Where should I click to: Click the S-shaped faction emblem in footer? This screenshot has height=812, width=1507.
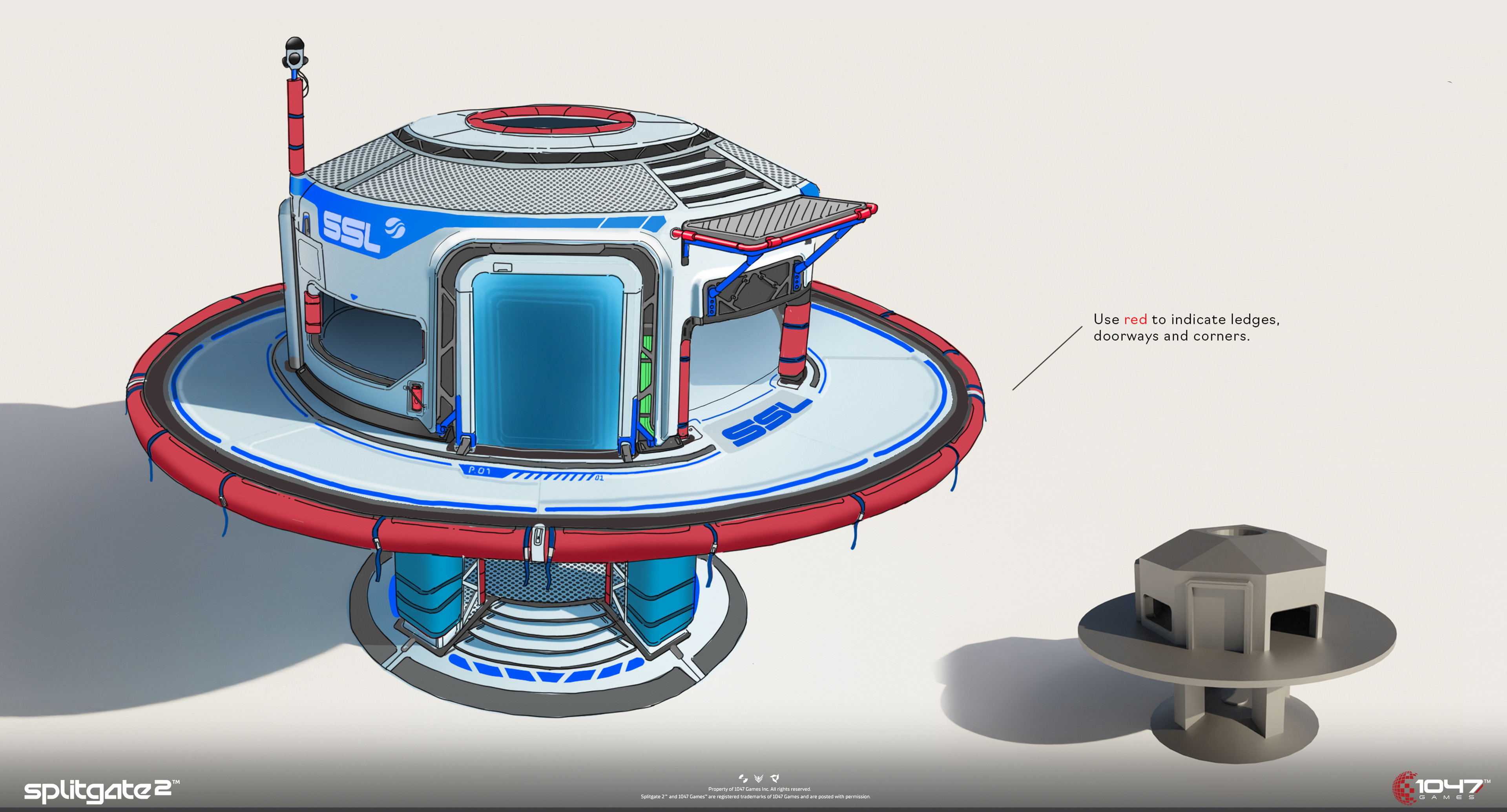743,778
